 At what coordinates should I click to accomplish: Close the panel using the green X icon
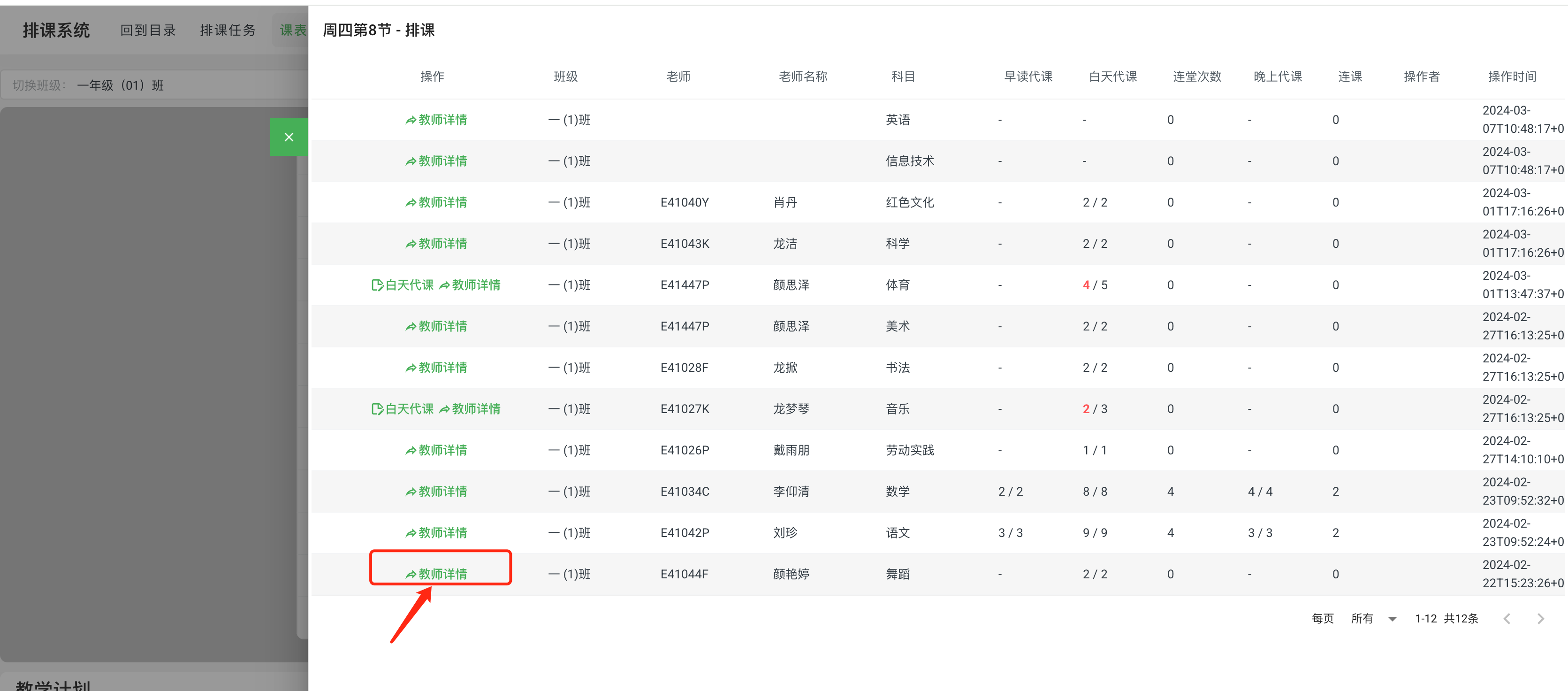click(x=289, y=137)
